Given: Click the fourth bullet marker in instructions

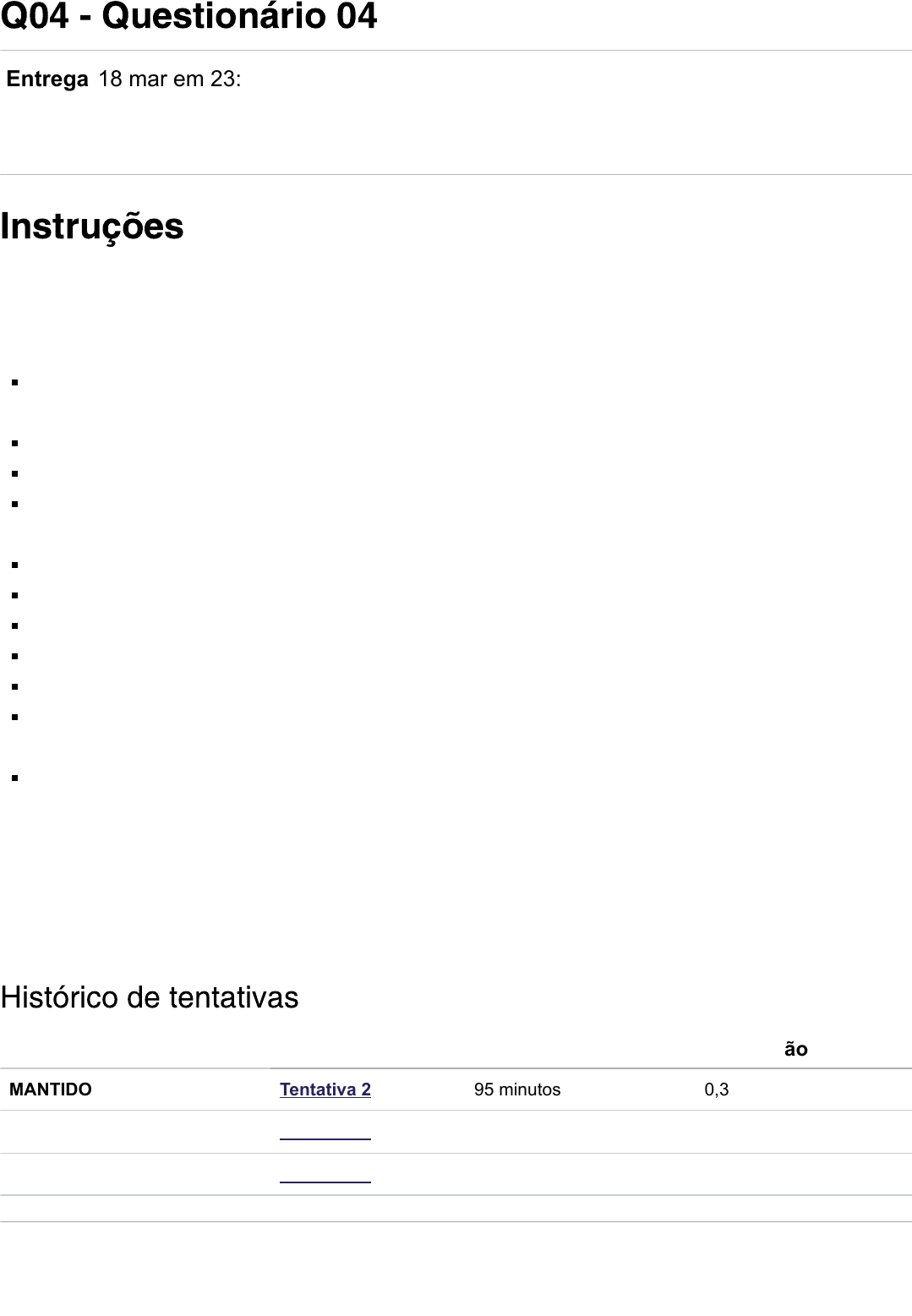Looking at the screenshot, I should click(15, 504).
